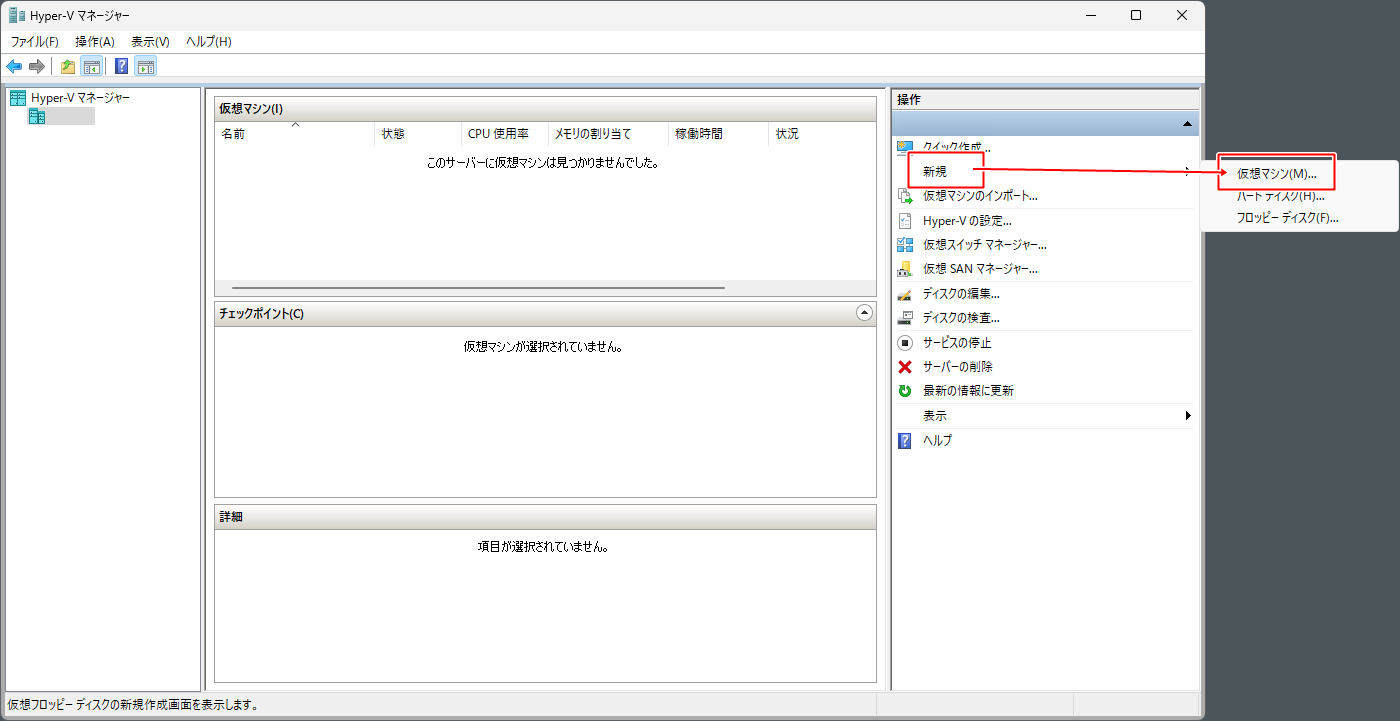Viewport: 1400px width, 721px height.
Task: Click the Up one level folder icon
Action: (x=68, y=67)
